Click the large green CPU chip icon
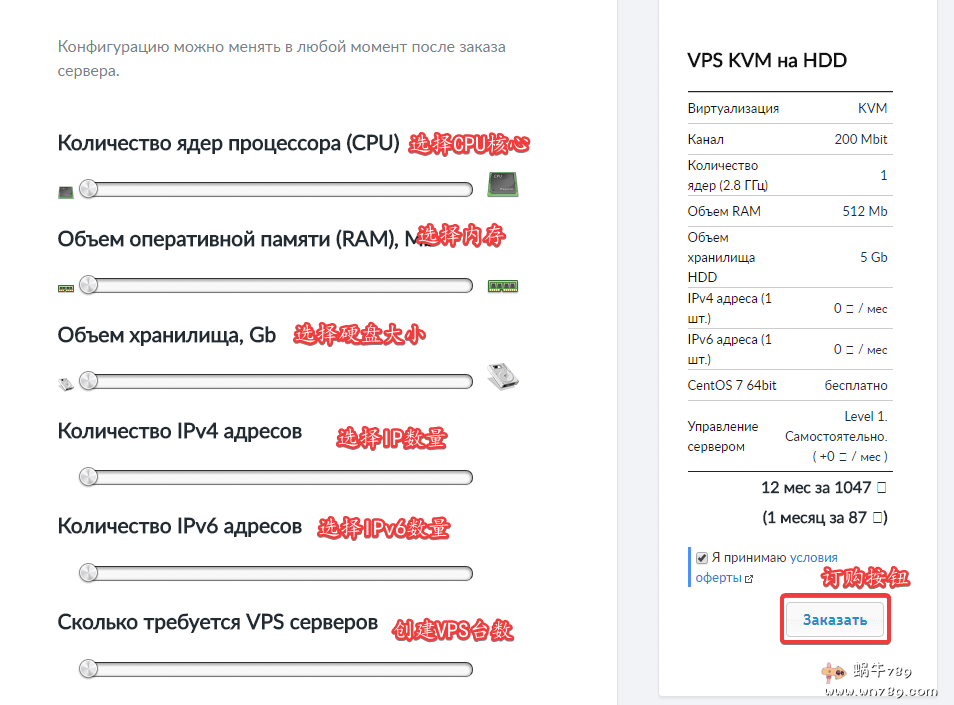 tap(502, 184)
